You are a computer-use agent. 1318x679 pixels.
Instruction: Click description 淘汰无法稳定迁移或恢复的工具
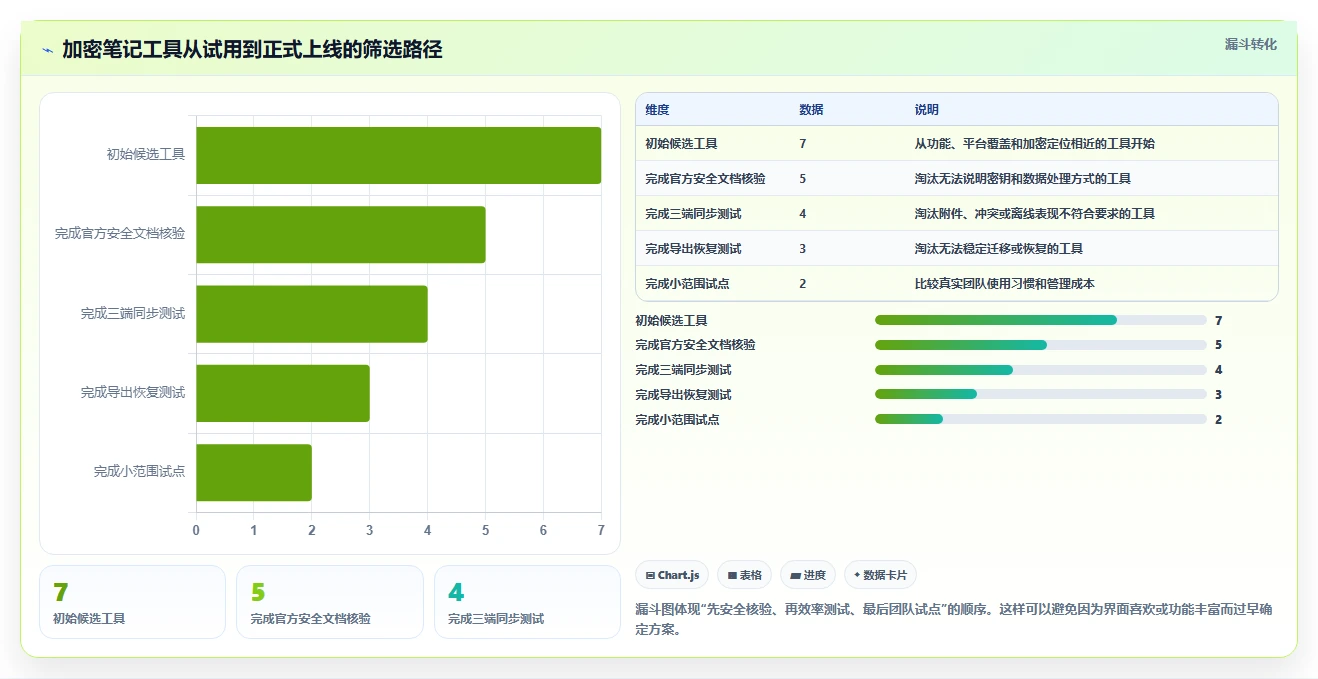[998, 249]
